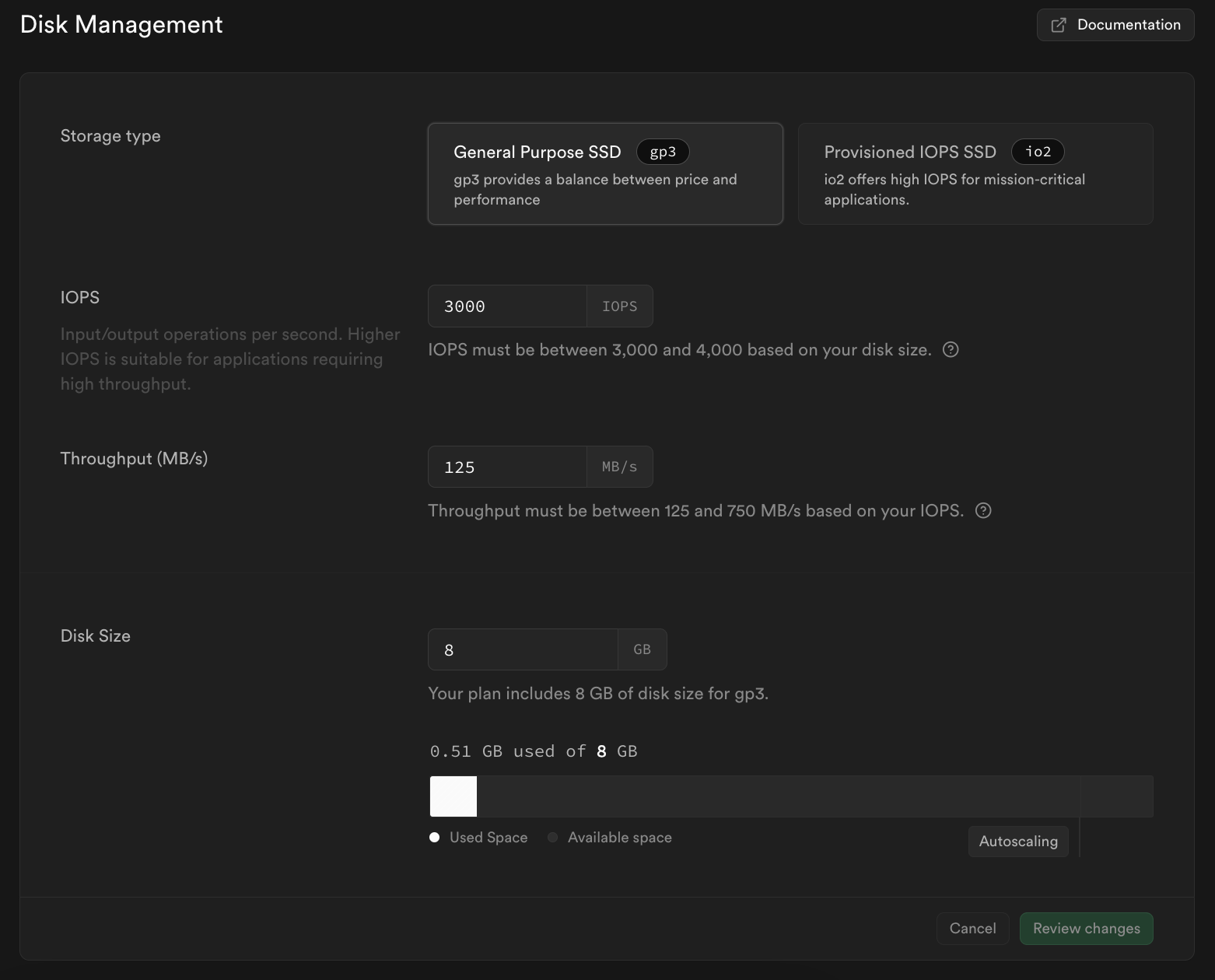Click the 'Throughput (MB/s)' section label
Screen dimensions: 1215x980
134,459
